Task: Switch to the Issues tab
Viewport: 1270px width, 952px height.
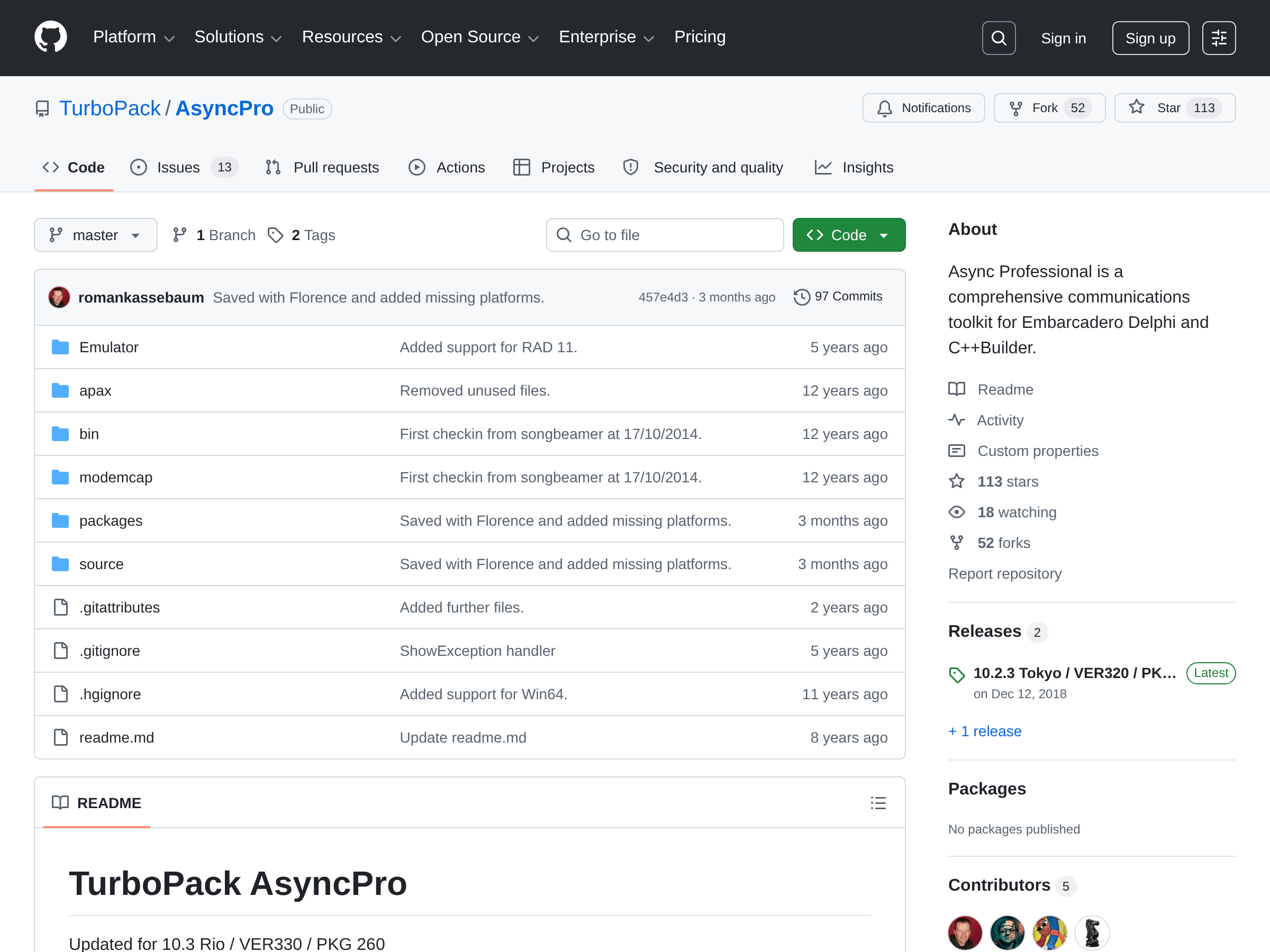Action: [x=184, y=168]
